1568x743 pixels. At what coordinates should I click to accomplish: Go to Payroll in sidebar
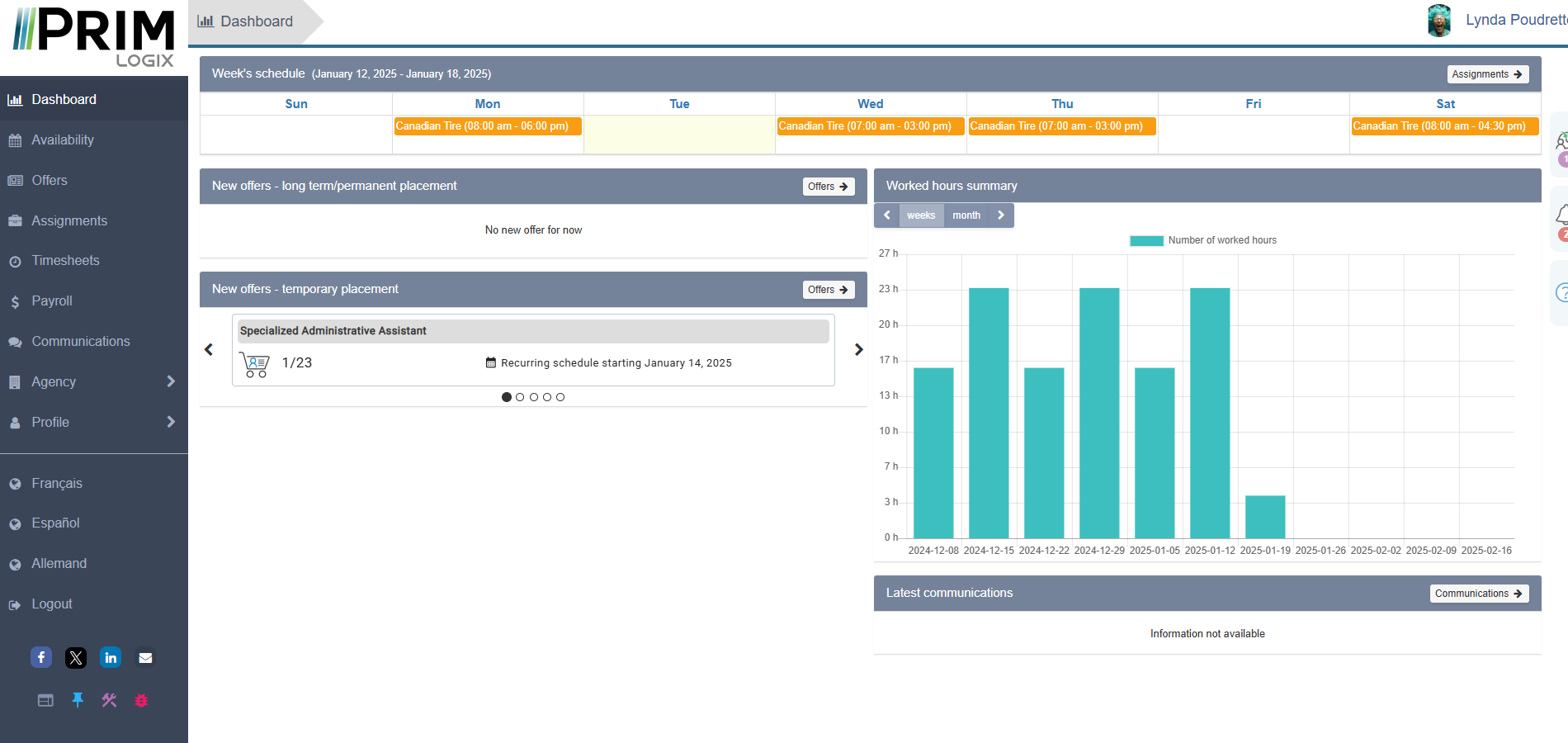point(52,301)
